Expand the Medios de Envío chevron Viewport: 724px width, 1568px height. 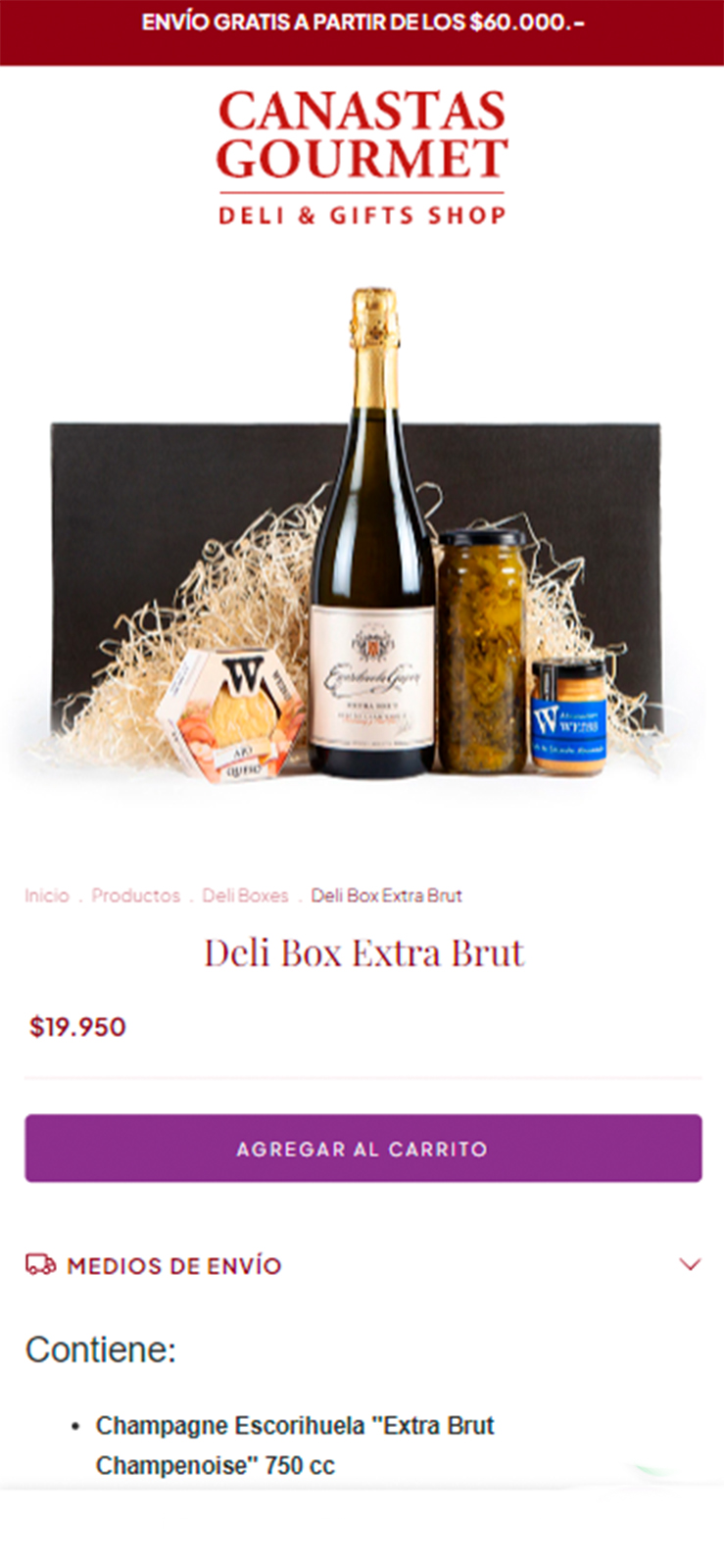click(x=690, y=1264)
